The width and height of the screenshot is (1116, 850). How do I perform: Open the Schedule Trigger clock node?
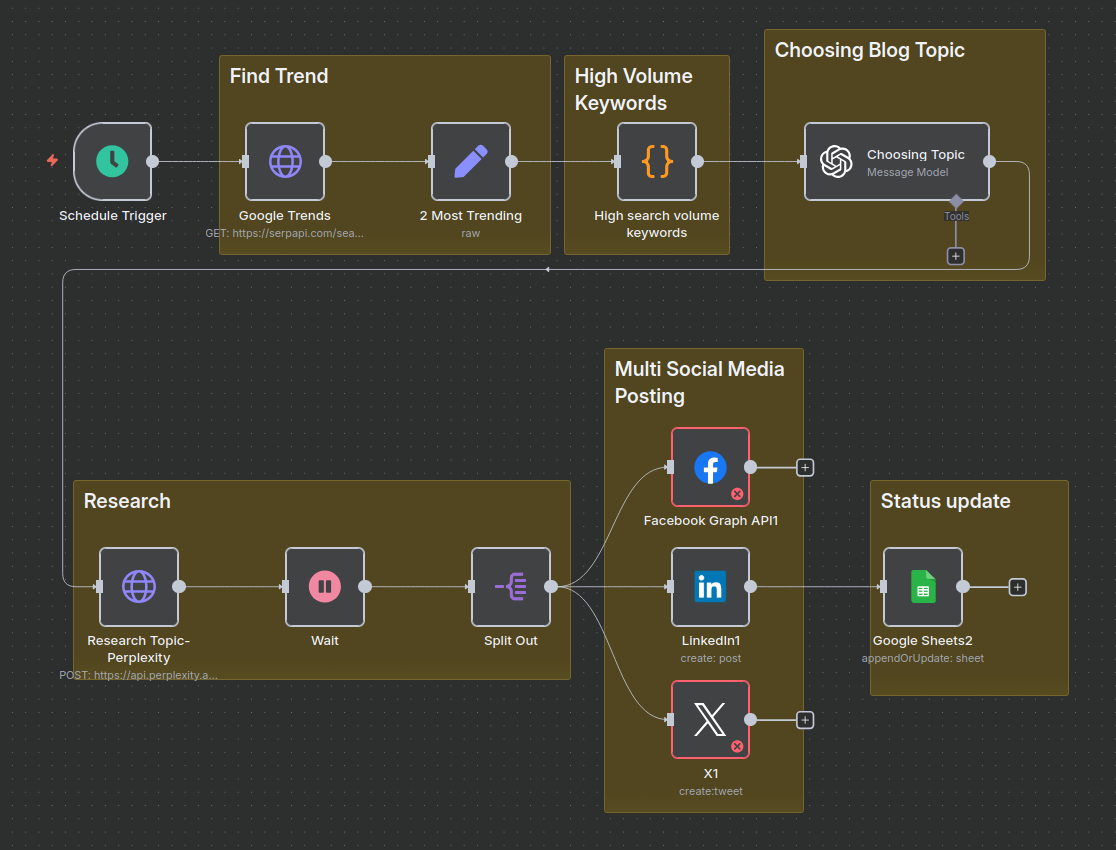[113, 161]
